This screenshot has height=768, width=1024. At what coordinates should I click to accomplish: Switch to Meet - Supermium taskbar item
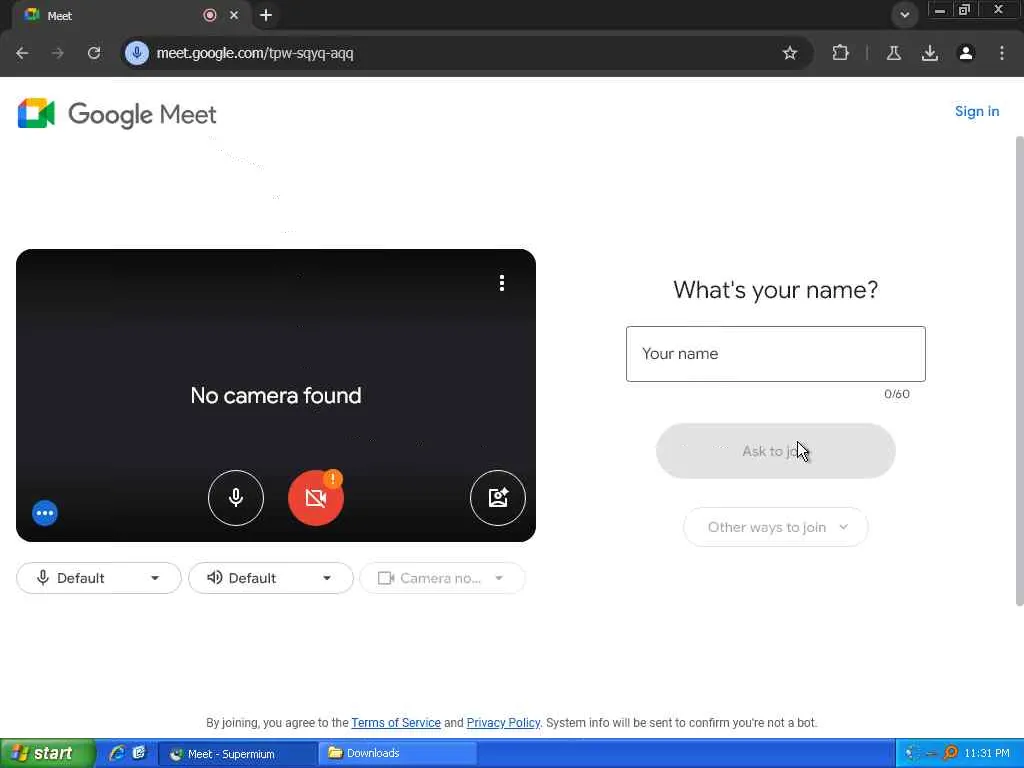238,754
